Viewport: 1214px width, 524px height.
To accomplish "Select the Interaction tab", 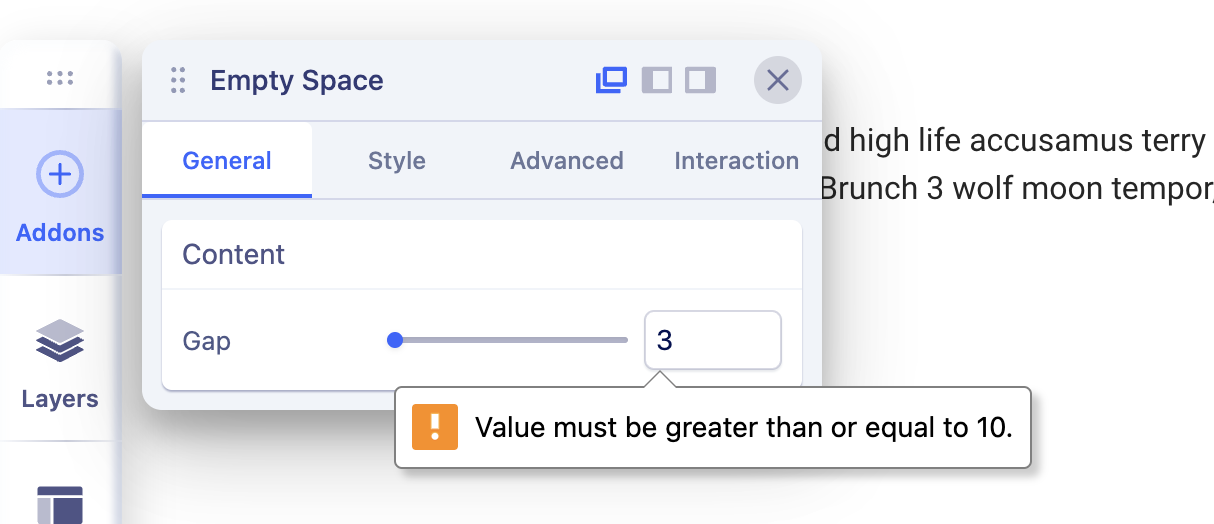I will point(736,161).
